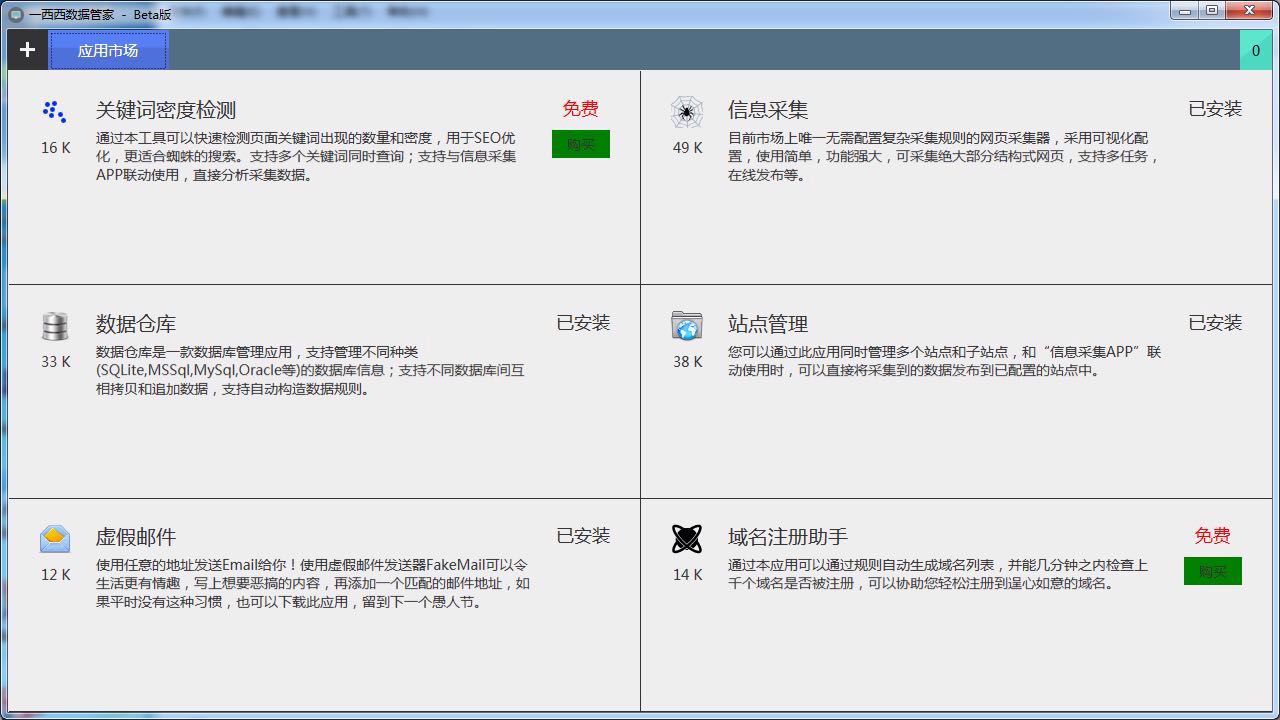Click the black orbit 域名注册助手 icon

(x=687, y=539)
